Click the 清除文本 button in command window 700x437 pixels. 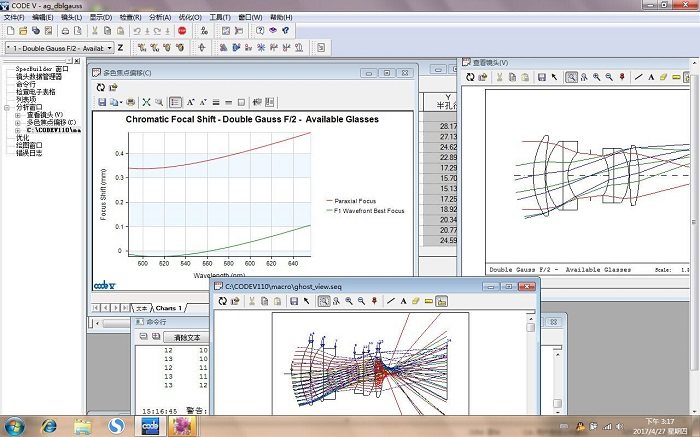[x=187, y=337]
